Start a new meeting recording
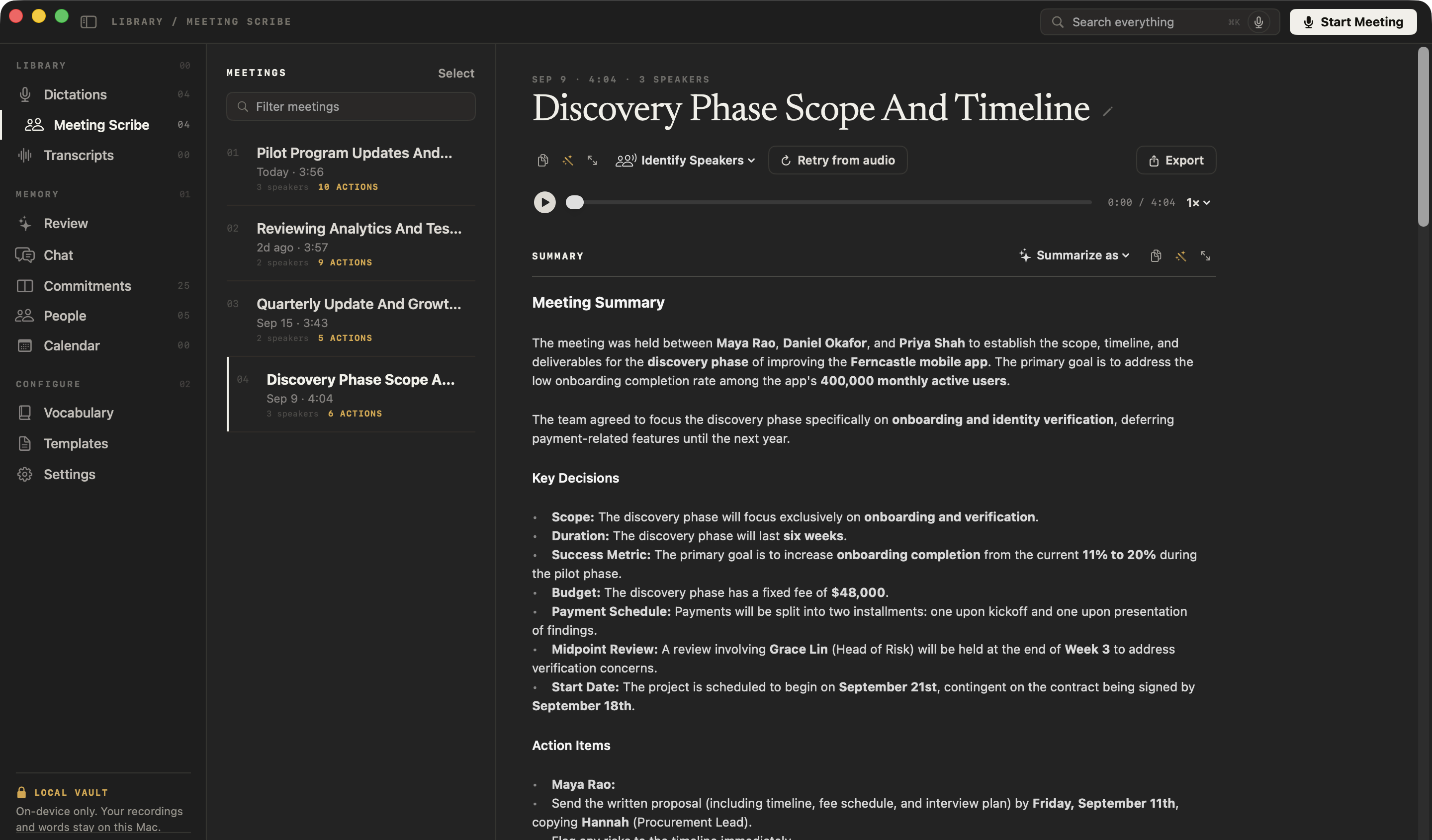The image size is (1432, 840). click(1352, 22)
